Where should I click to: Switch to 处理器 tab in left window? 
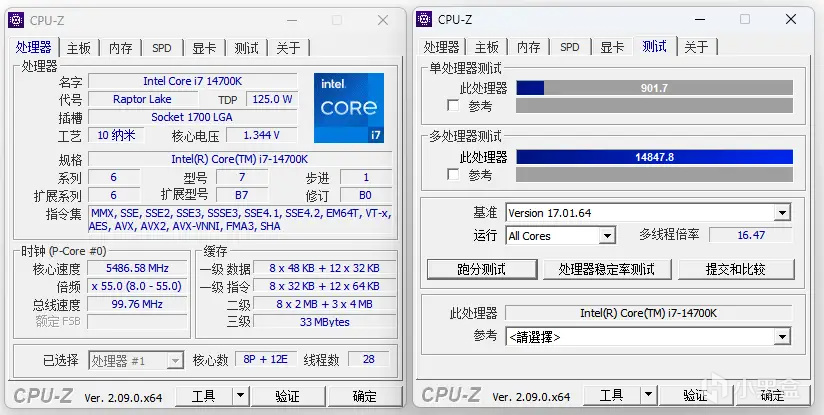coord(34,47)
